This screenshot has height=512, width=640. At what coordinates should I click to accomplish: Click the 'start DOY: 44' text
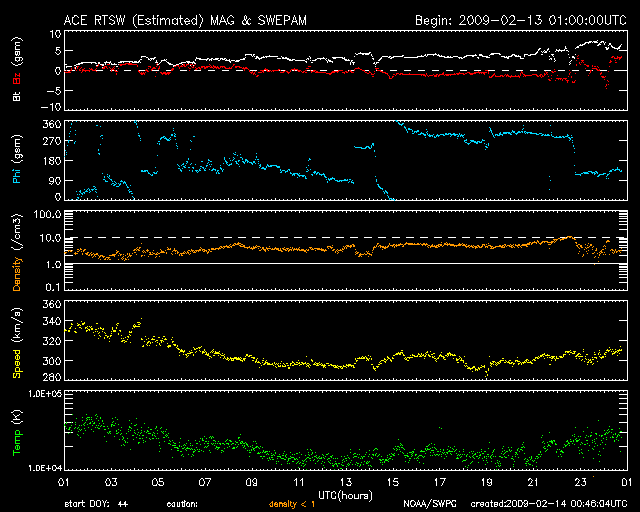96,504
